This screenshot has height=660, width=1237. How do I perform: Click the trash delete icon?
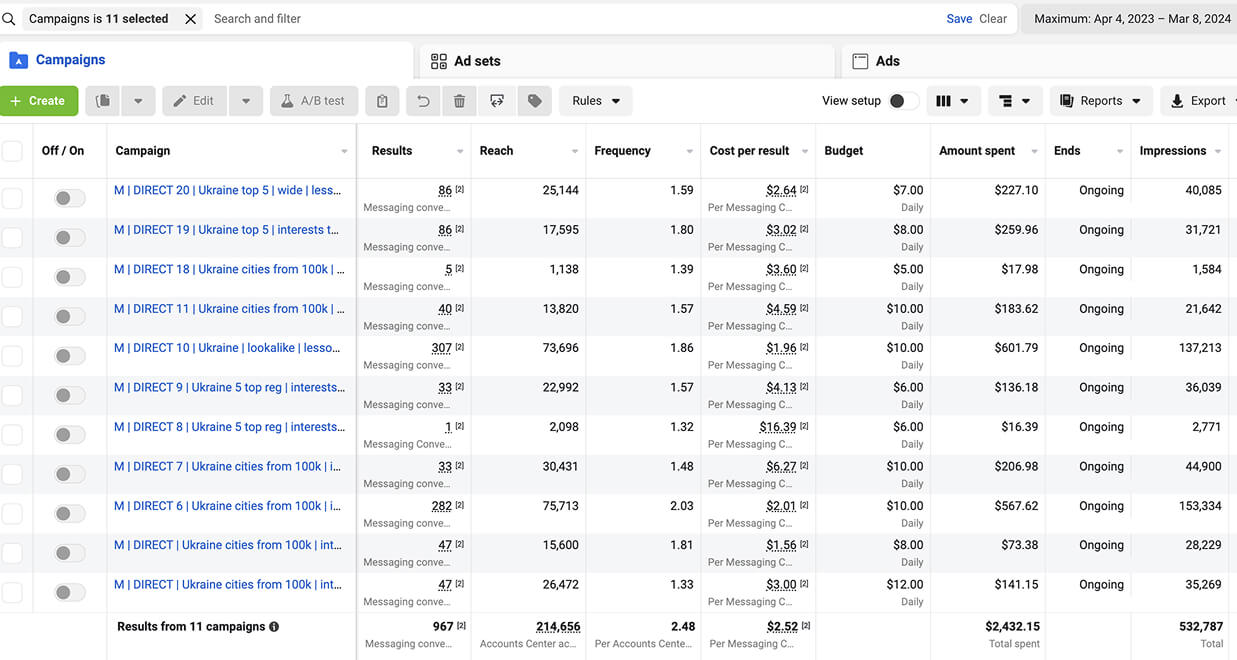[459, 101]
